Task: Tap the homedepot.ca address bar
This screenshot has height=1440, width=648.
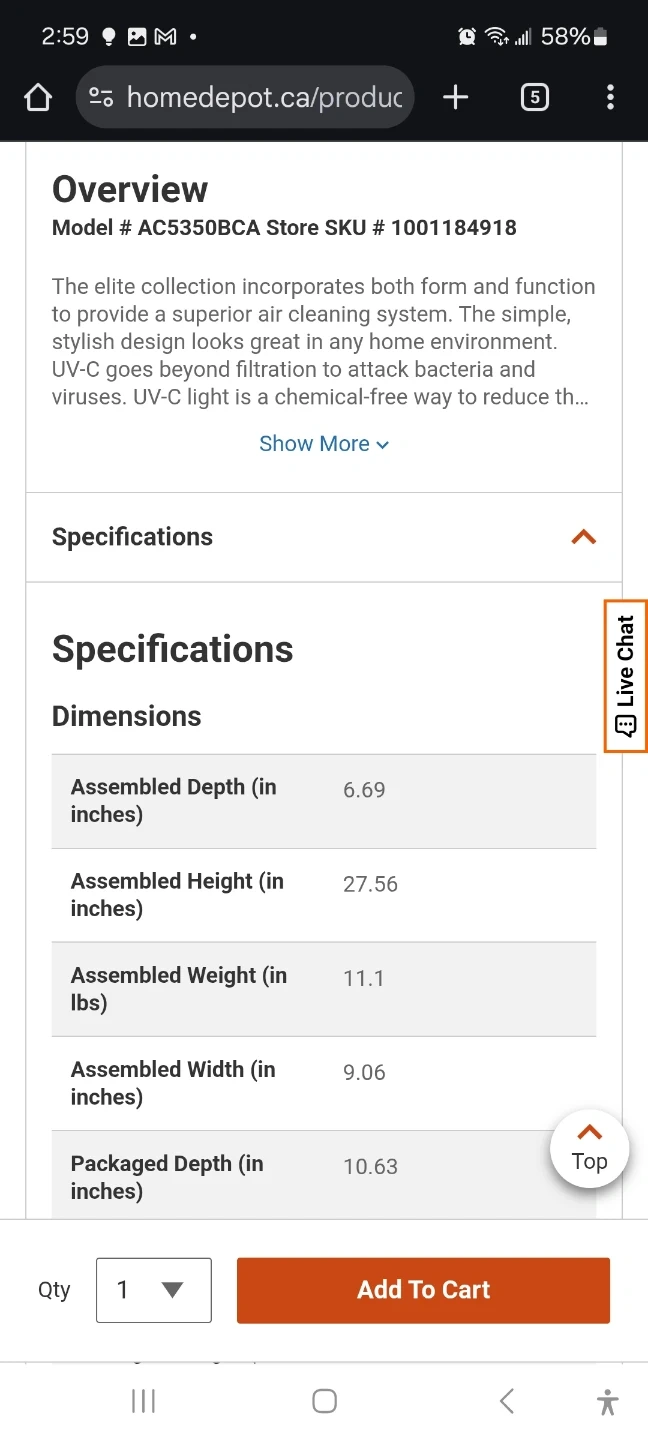Action: coord(264,97)
